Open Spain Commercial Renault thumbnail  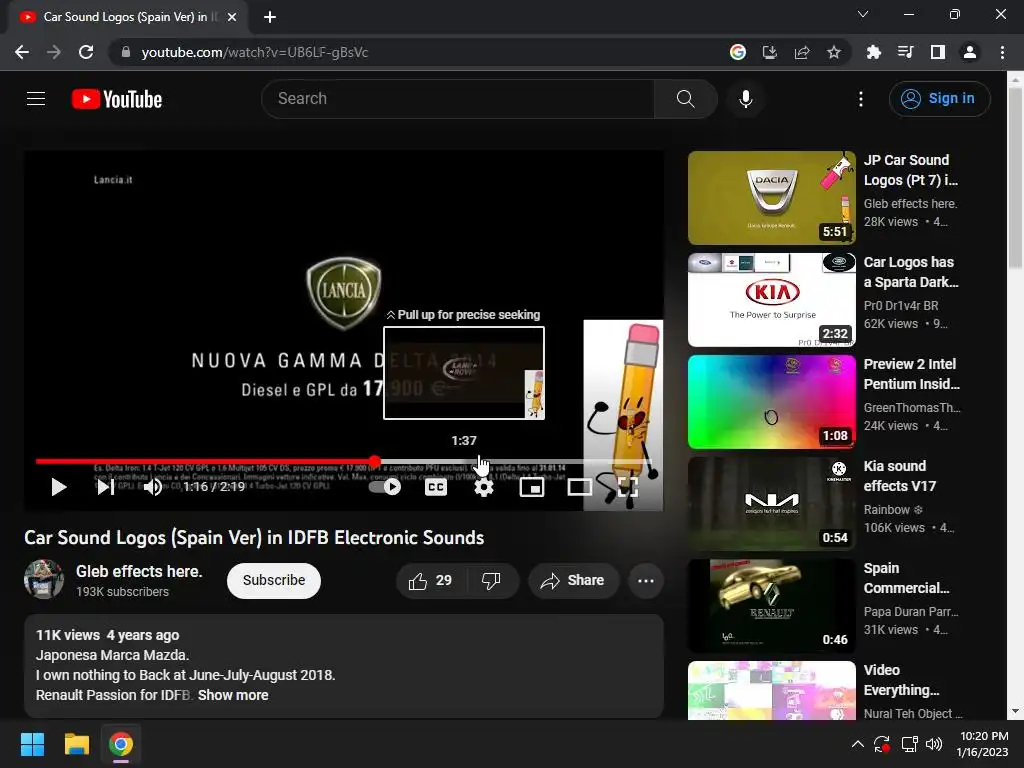[771, 606]
